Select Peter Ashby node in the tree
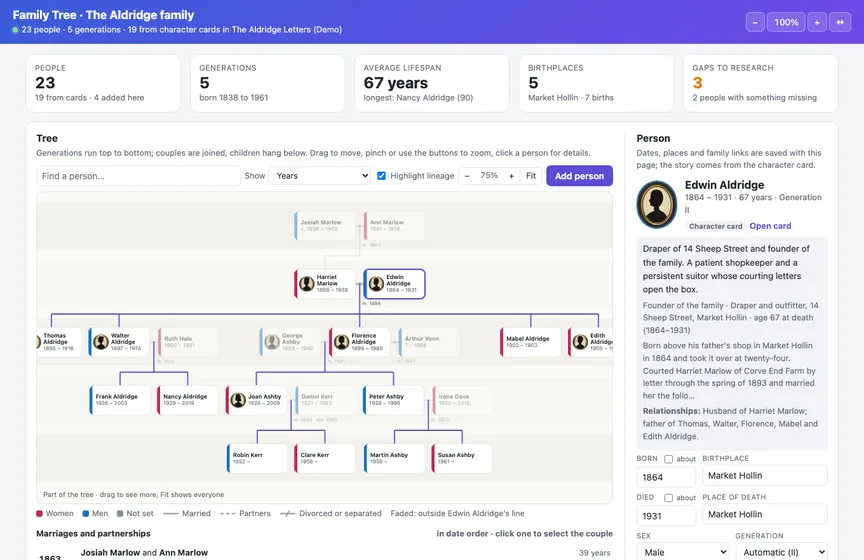The height and width of the screenshot is (560, 864). [393, 400]
